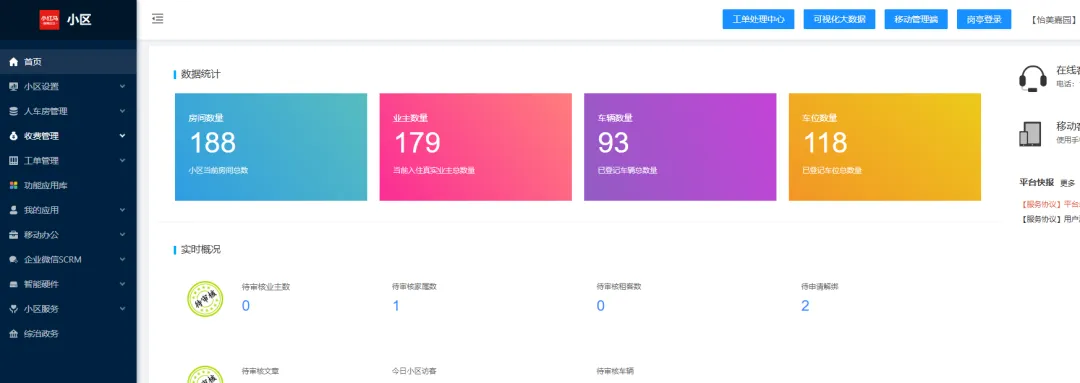Screen dimensions: 1080x383
Task: Click the 收费管理 money bag icon
Action: coord(13,136)
